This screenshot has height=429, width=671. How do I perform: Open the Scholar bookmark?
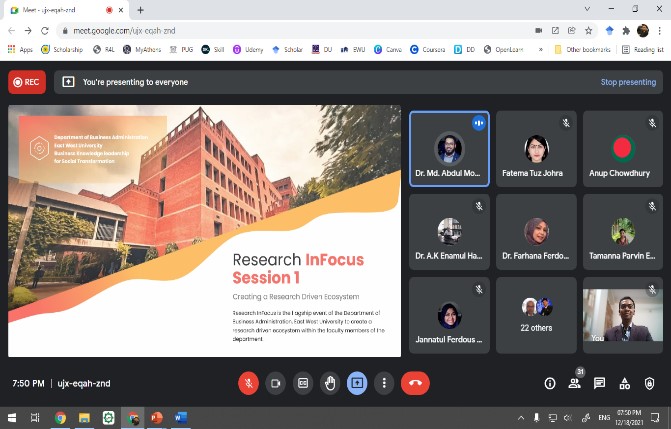tap(287, 50)
